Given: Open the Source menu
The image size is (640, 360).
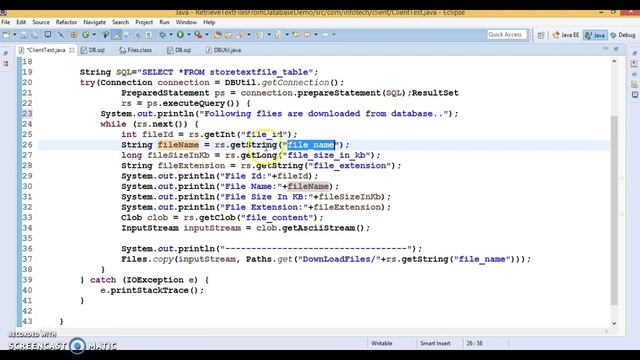Looking at the screenshot, I should pyautogui.click(x=41, y=22).
